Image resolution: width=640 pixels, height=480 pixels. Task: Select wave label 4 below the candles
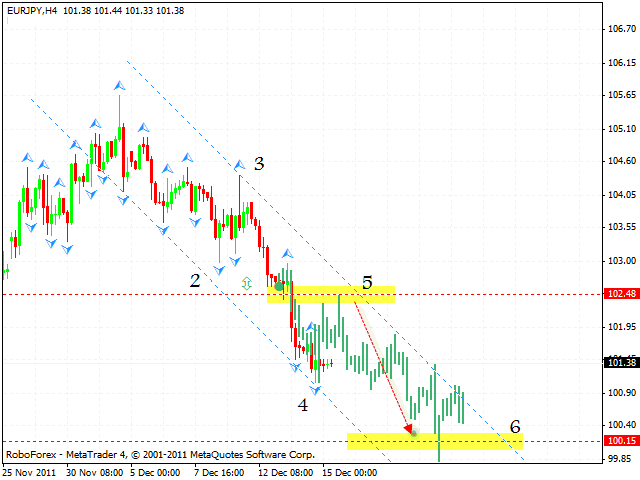(299, 405)
